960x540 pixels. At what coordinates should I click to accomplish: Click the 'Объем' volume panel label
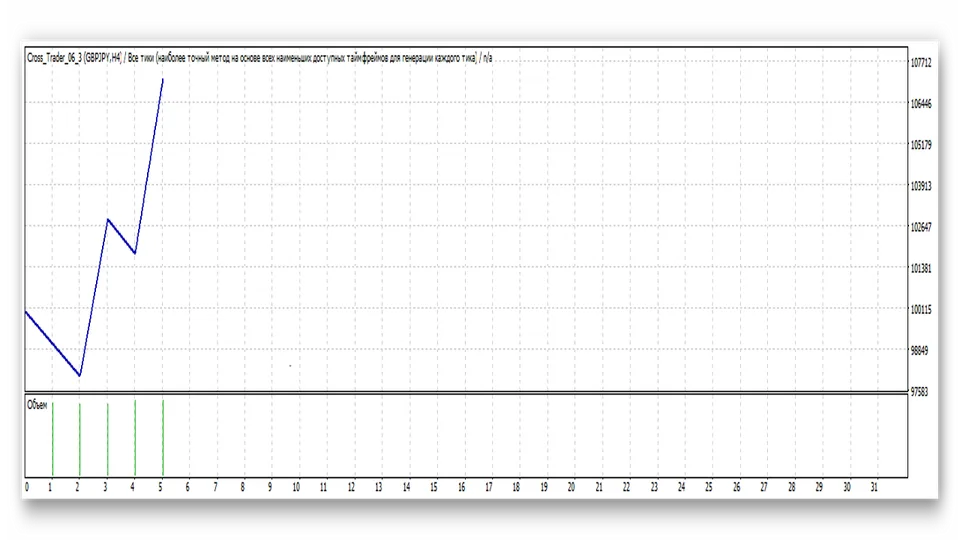37,405
